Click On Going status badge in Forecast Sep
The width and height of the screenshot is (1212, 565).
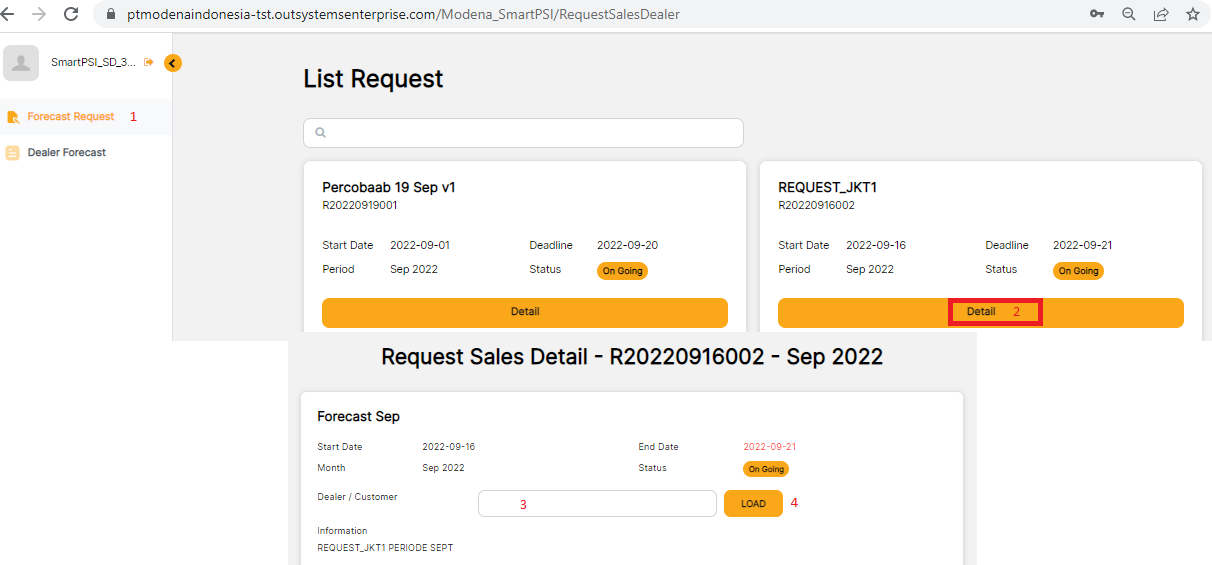pyautogui.click(x=765, y=469)
